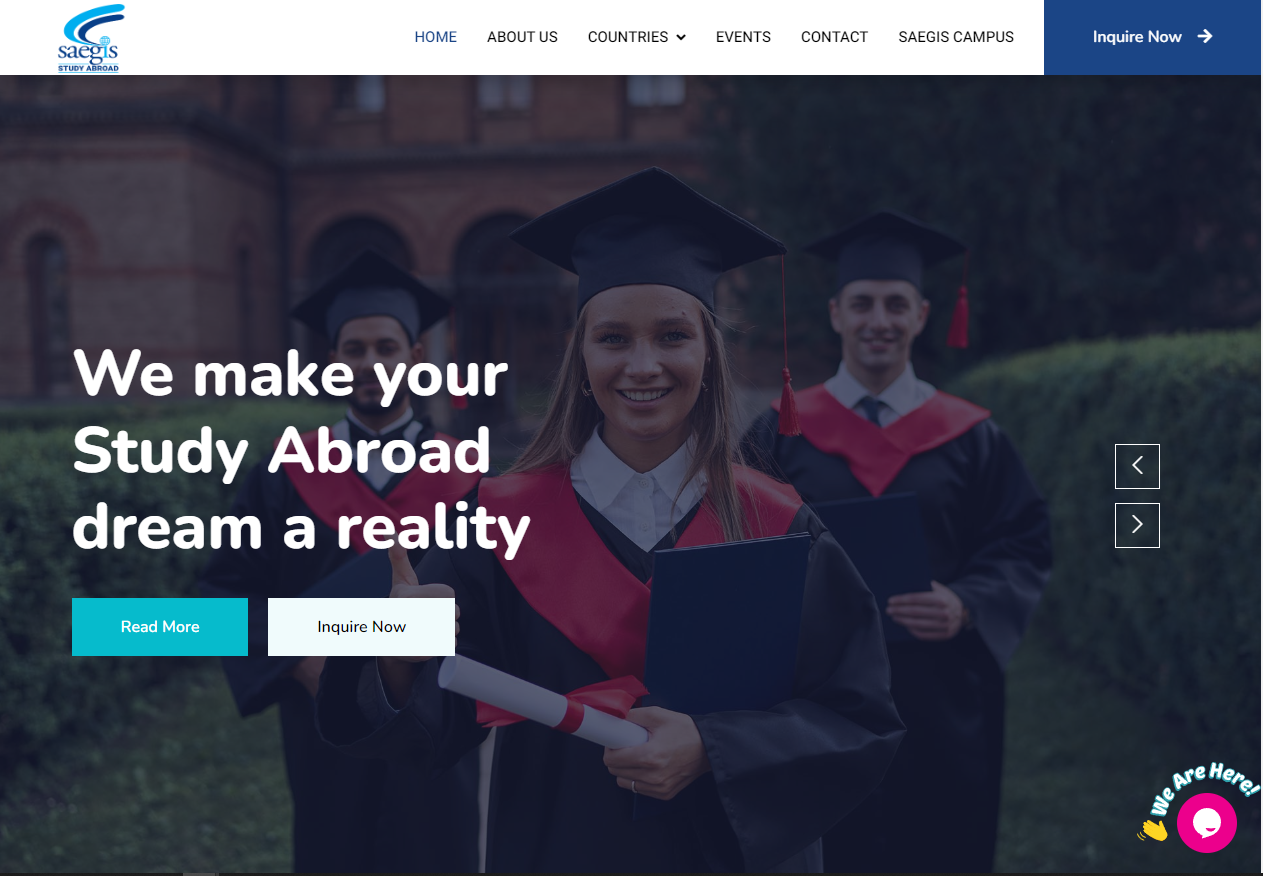Open the ABOUT US page
Screen dimensions: 1263x876
522,37
